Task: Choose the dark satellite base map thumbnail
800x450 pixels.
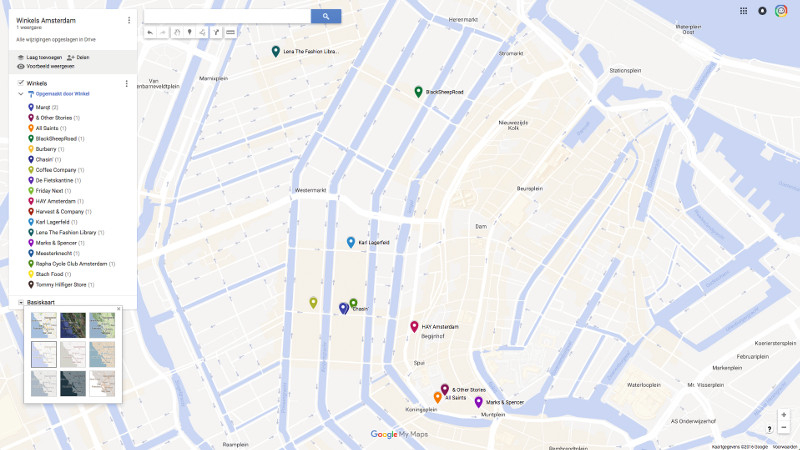Action: coord(72,326)
